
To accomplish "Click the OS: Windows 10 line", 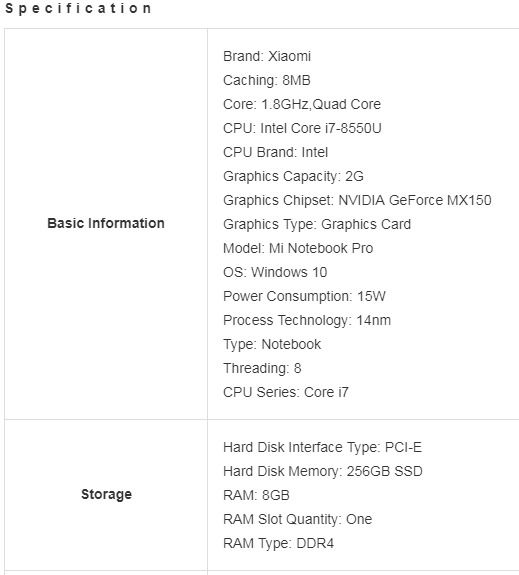I will click(275, 272).
